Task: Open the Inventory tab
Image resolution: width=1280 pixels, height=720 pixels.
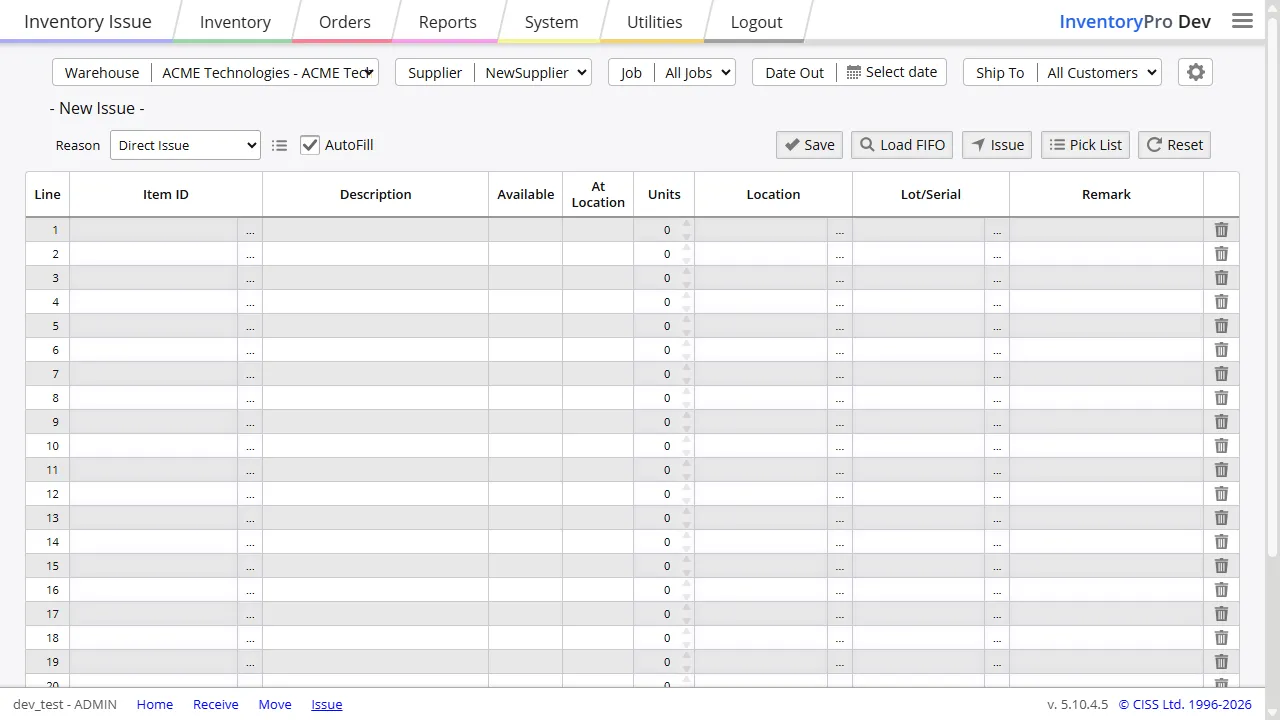Action: pos(235,22)
